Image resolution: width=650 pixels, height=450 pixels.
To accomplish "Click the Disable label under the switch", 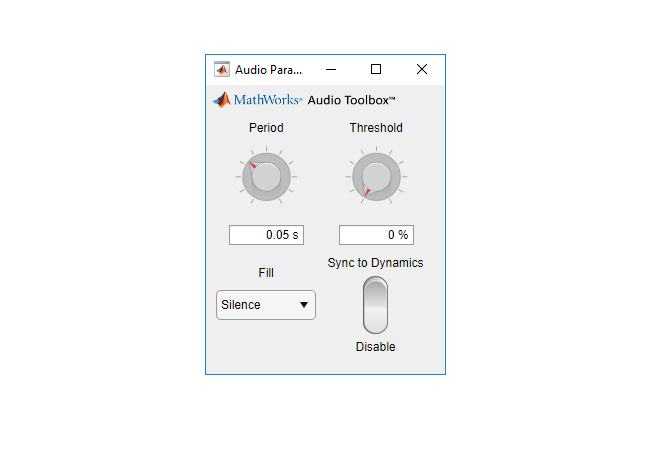I will [x=375, y=347].
